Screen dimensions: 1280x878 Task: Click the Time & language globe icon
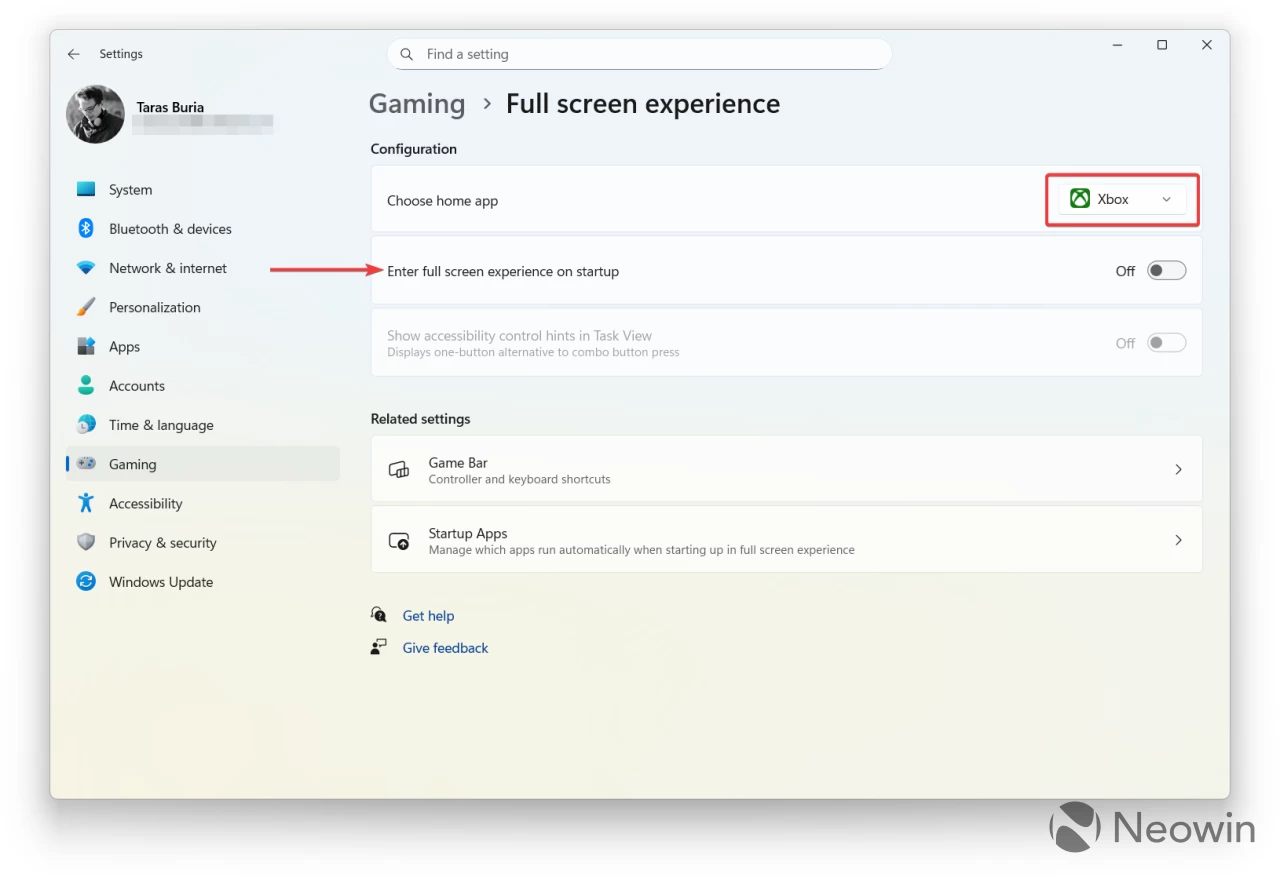86,425
